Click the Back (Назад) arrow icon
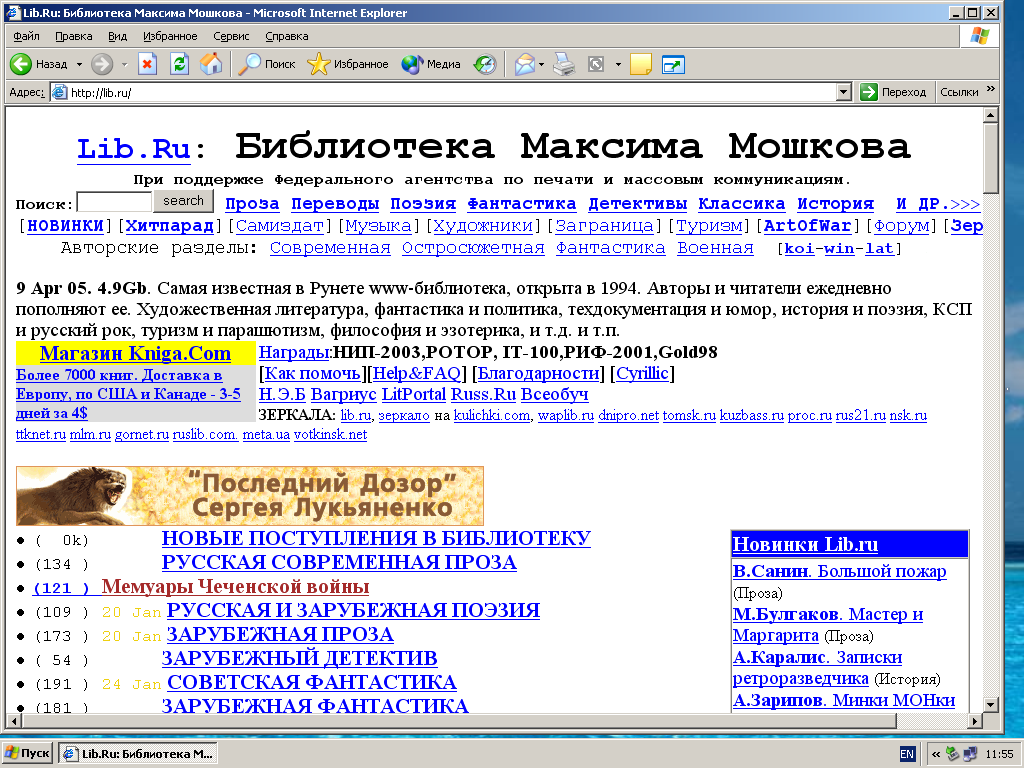This screenshot has height=768, width=1024. (x=21, y=64)
